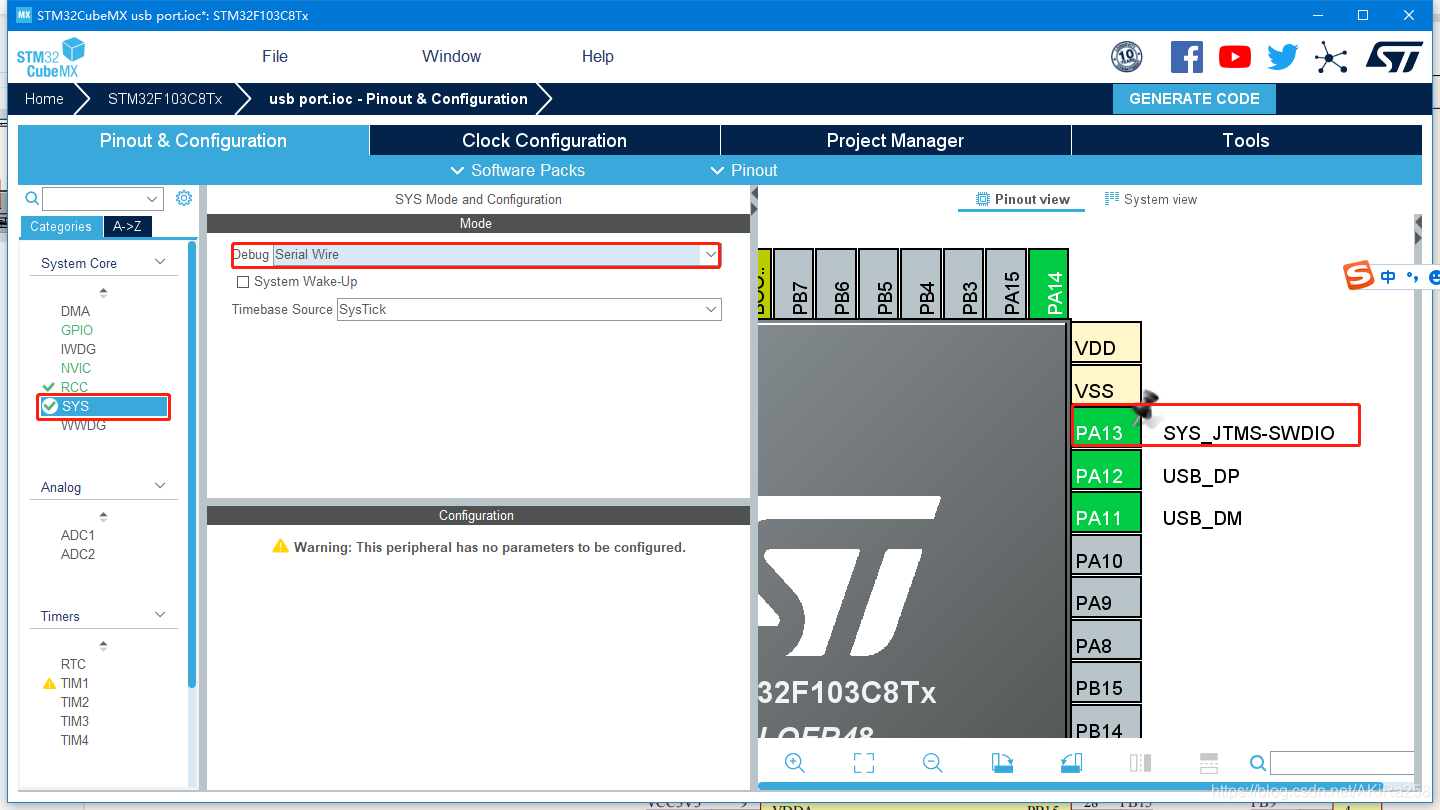Open the Facebook icon link
Image resolution: width=1440 pixels, height=810 pixels.
(x=1186, y=57)
